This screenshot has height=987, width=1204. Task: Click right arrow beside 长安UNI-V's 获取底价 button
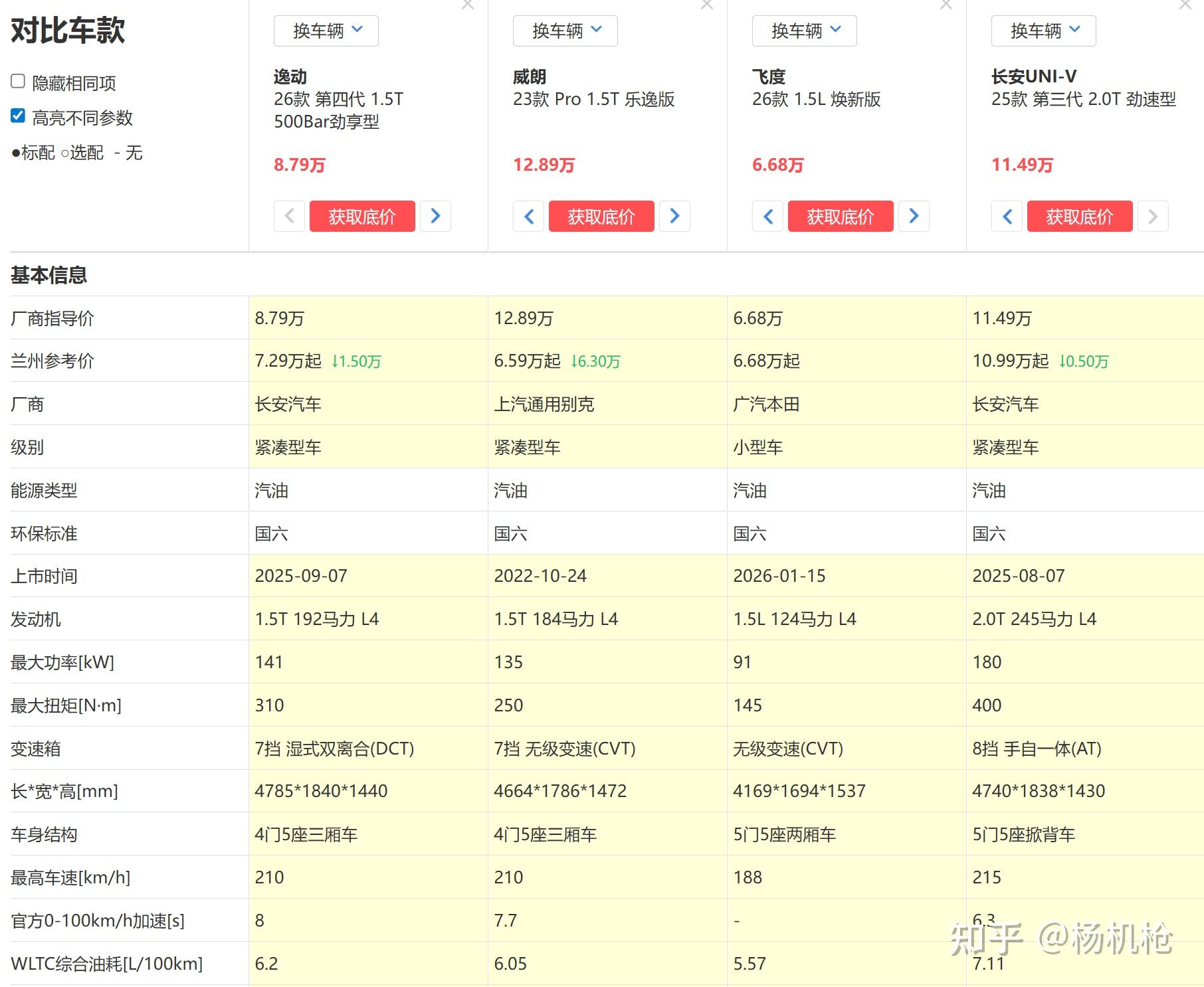pyautogui.click(x=1153, y=216)
